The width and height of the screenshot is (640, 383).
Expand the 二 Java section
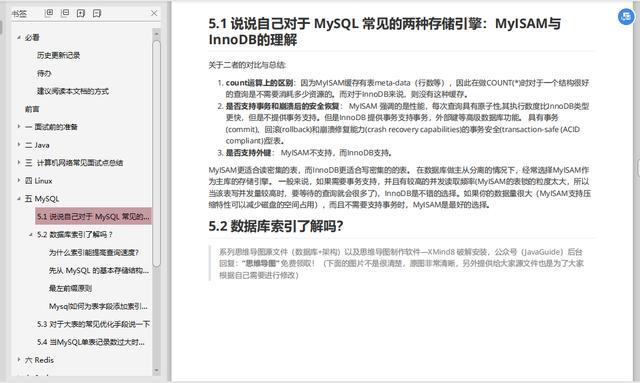pos(19,145)
